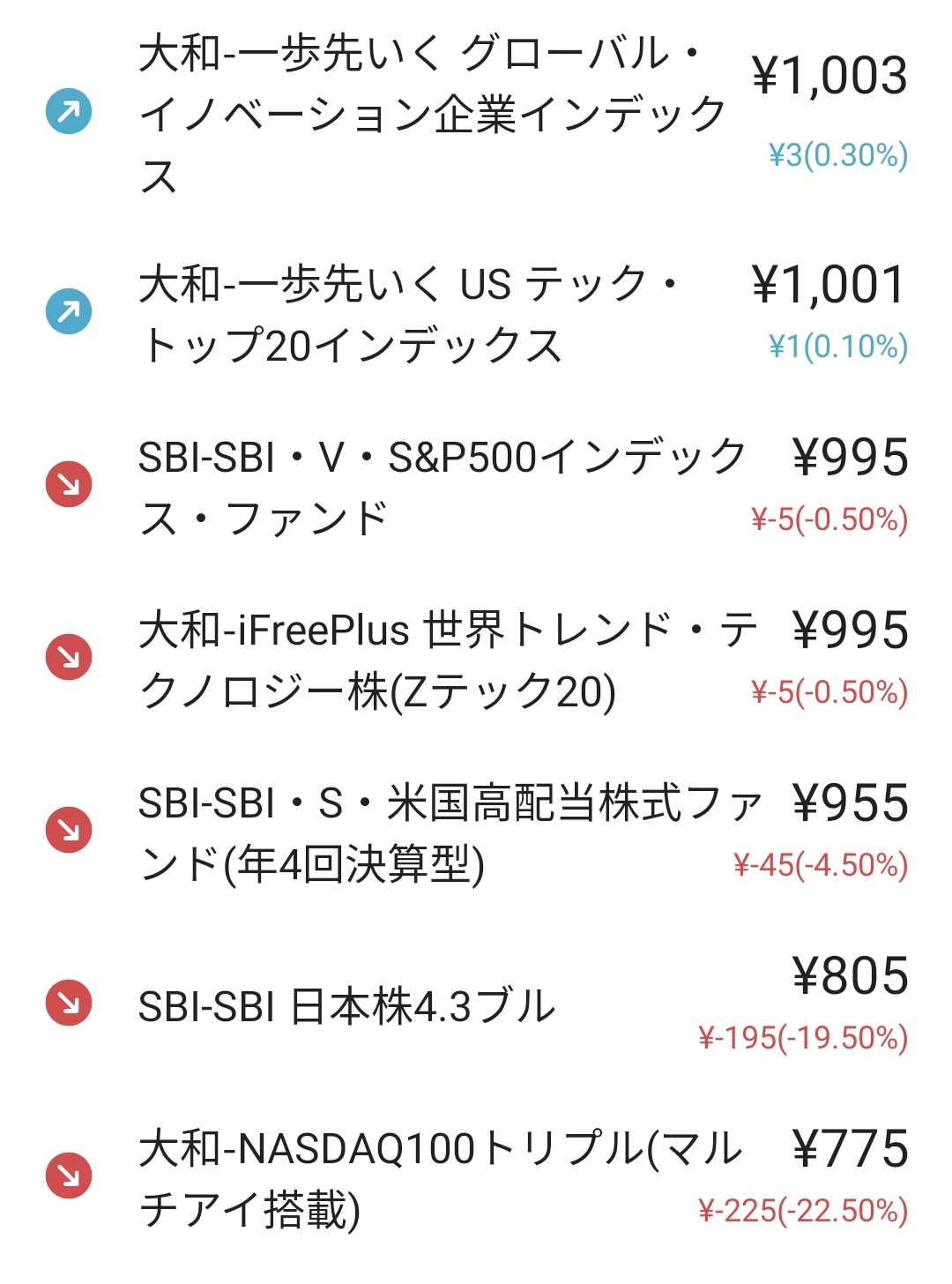The width and height of the screenshot is (952, 1284).
Task: Click down-arrow icon beside 大和-NASDAQ100トリプル
Action: click(69, 1176)
